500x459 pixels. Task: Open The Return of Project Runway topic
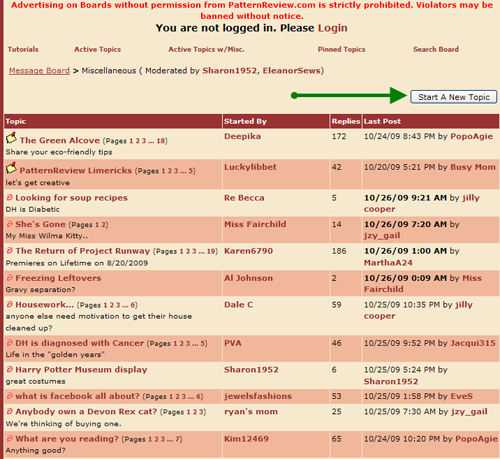point(83,251)
